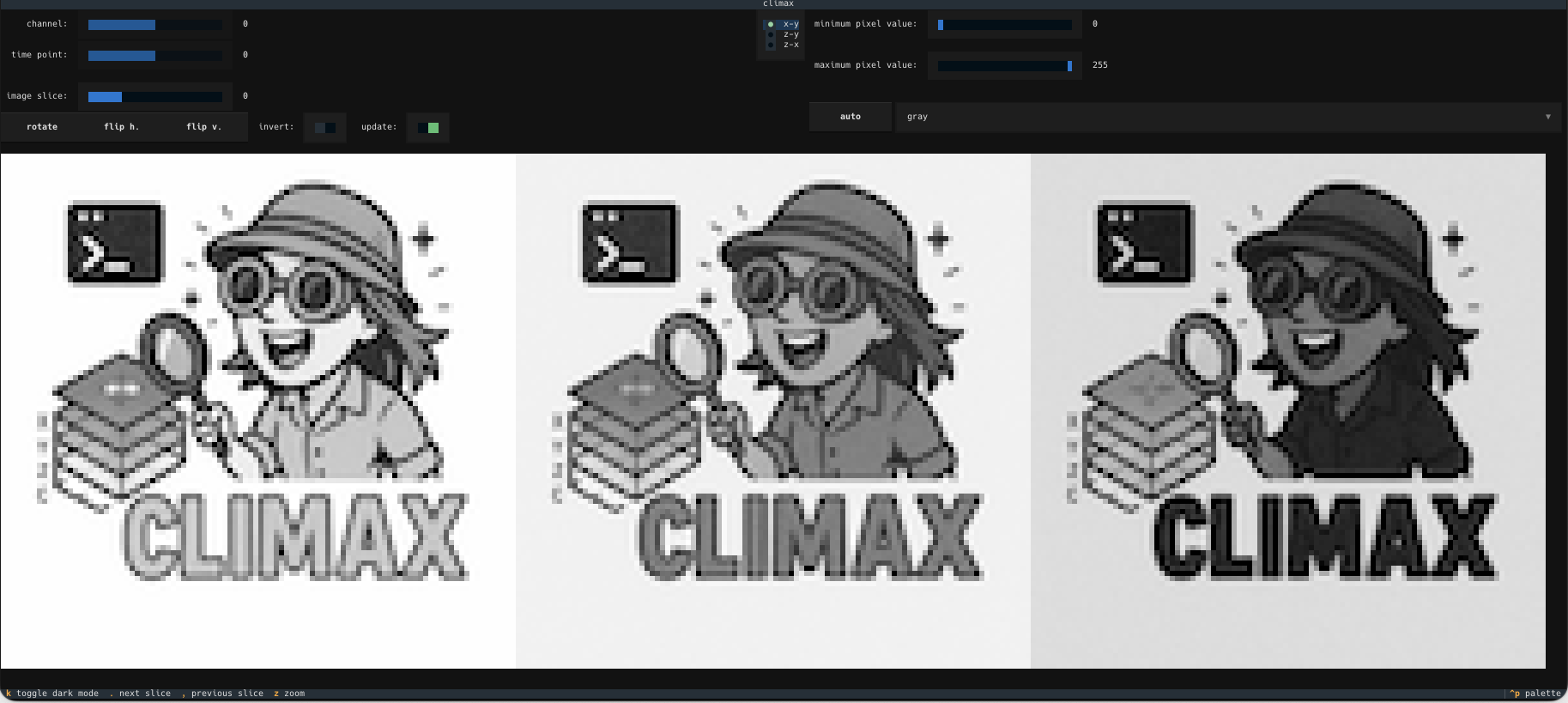The width and height of the screenshot is (1568, 703).
Task: Disable the update switch
Action: pos(427,128)
